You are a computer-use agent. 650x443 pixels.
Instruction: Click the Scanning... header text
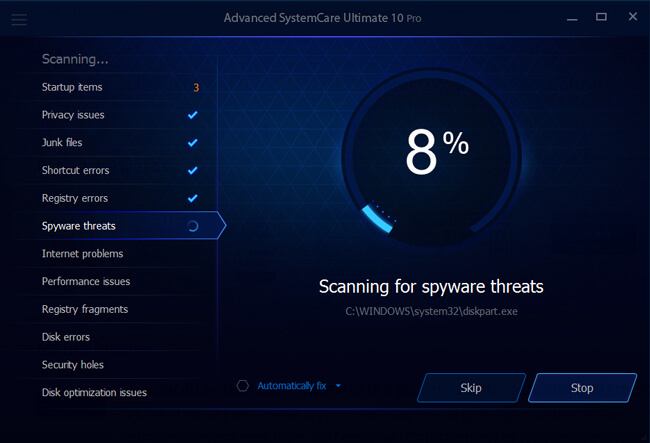coord(75,59)
